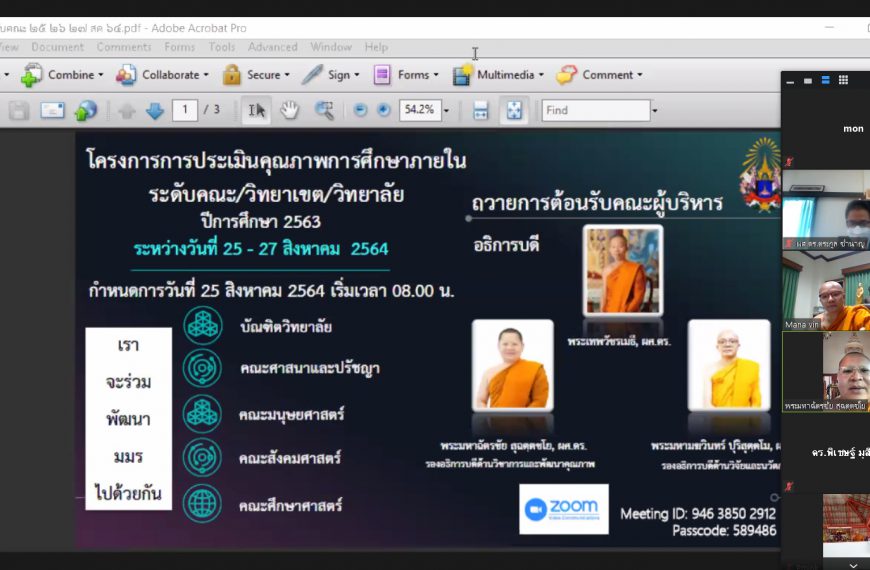Go to next page with down arrow

coord(155,111)
